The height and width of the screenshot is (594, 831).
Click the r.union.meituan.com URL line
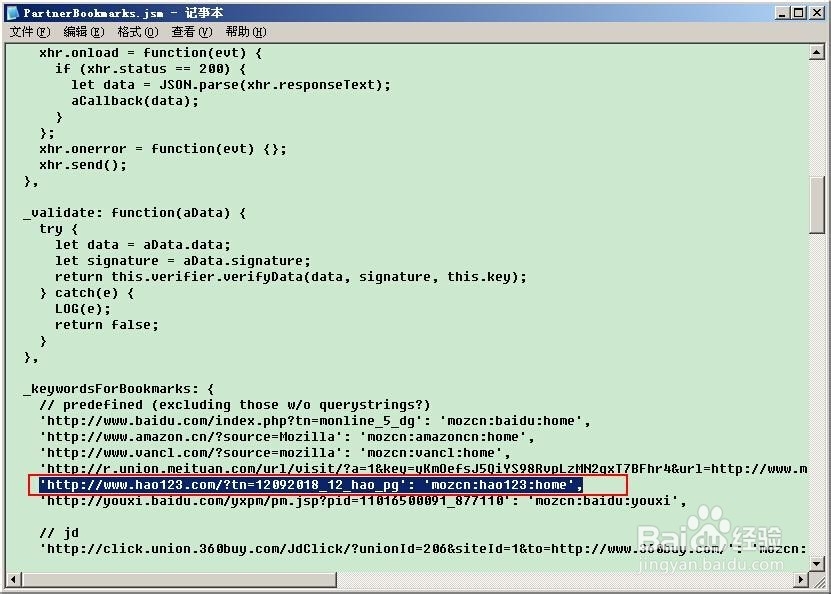point(423,469)
